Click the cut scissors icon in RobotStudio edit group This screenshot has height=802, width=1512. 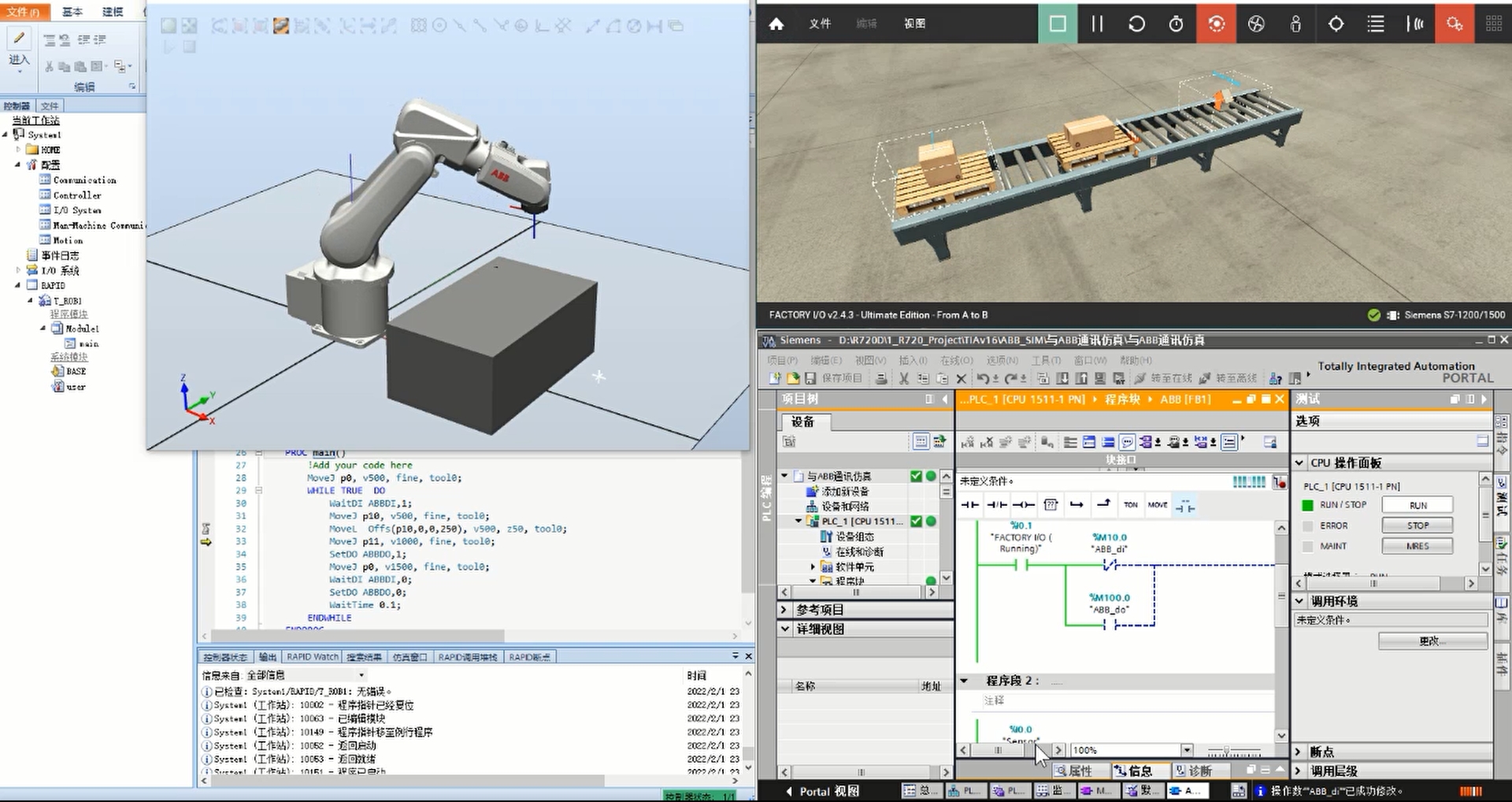(50, 67)
